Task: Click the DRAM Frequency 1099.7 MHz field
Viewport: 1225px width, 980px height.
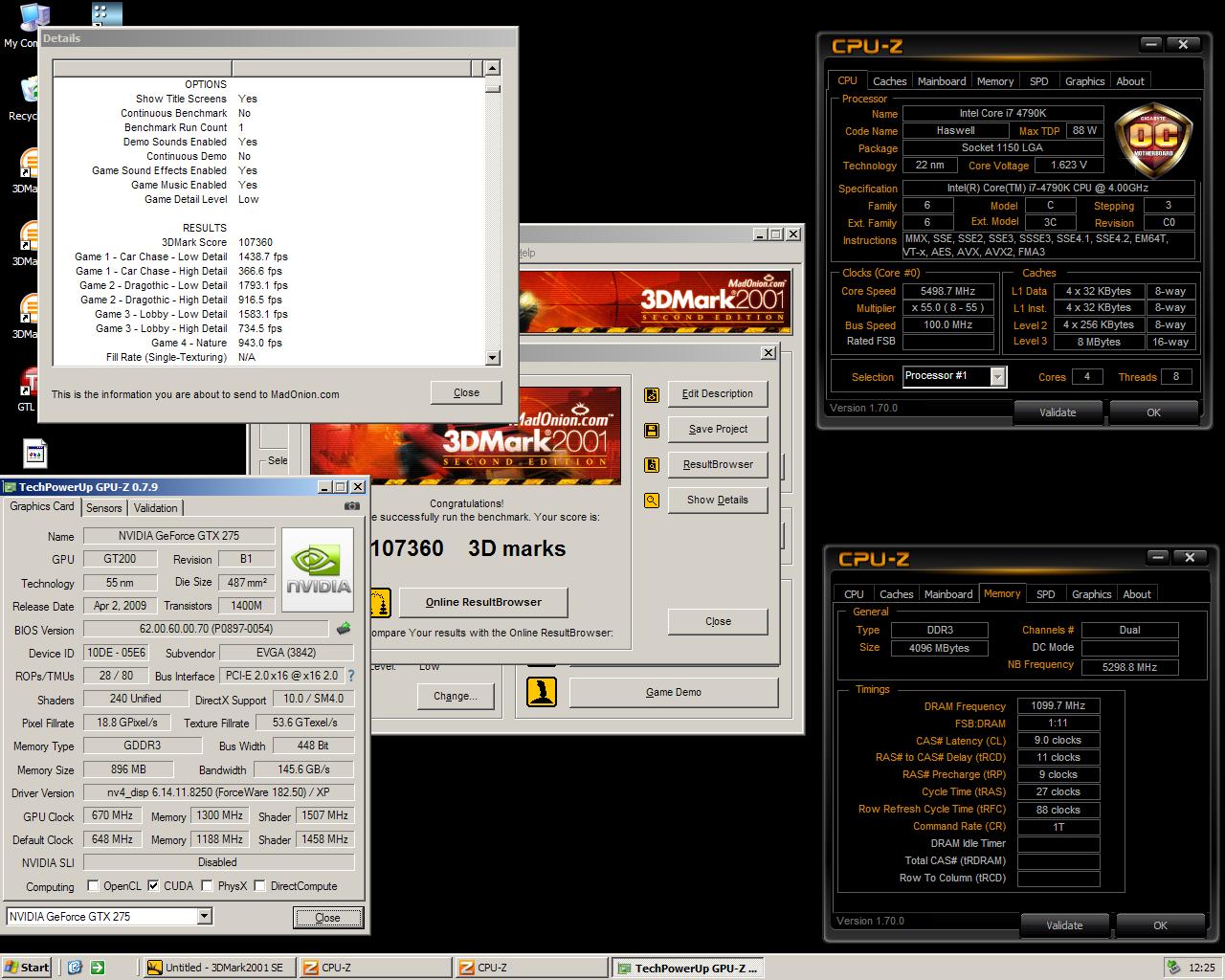Action: (1058, 705)
